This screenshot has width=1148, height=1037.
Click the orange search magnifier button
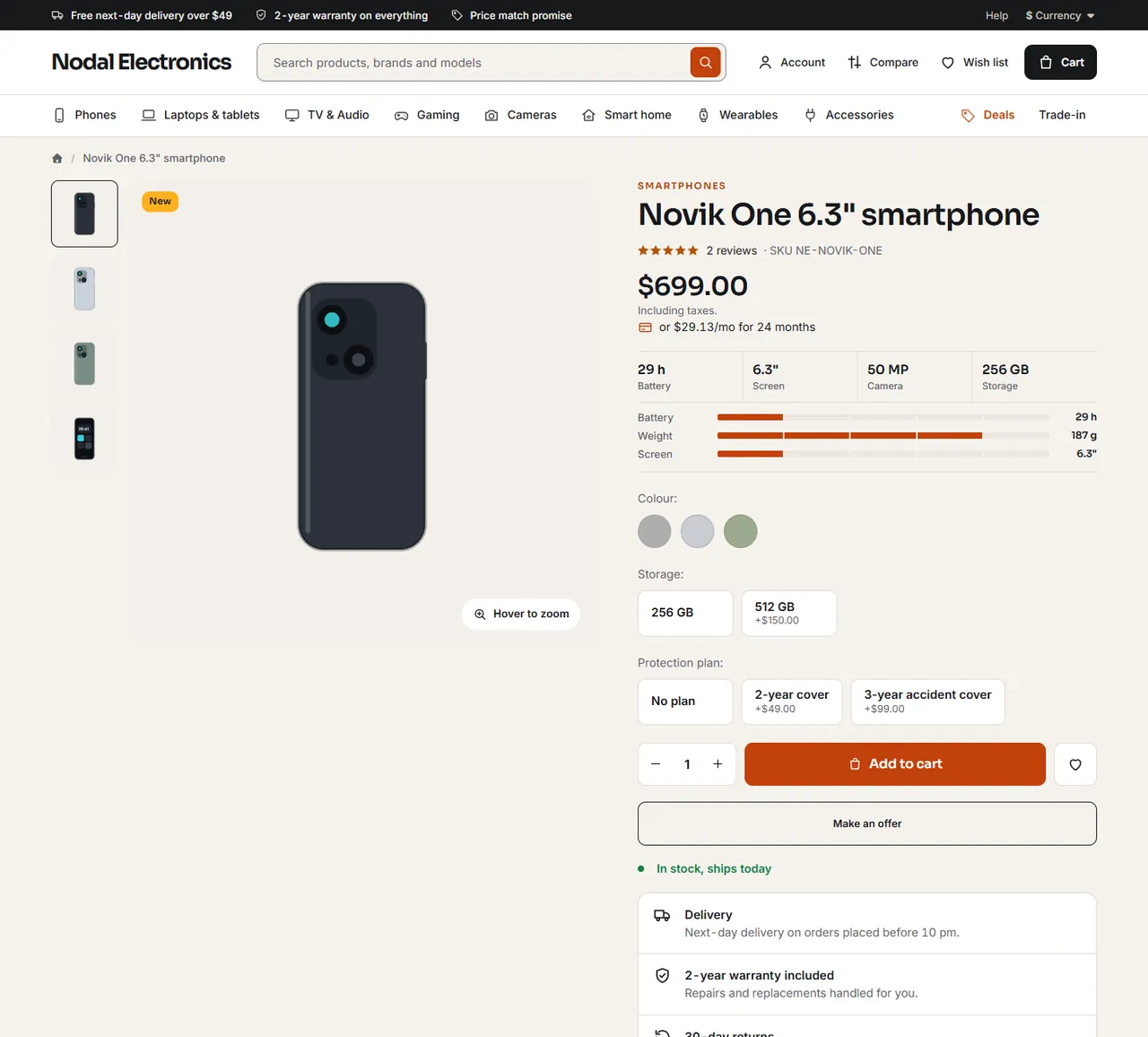(706, 63)
